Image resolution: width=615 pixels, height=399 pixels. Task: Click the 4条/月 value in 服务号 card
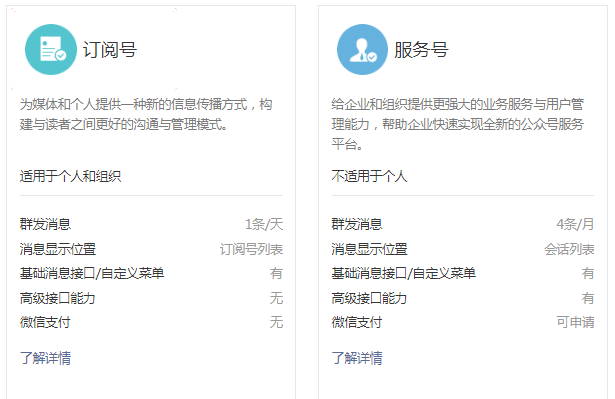tap(575, 224)
